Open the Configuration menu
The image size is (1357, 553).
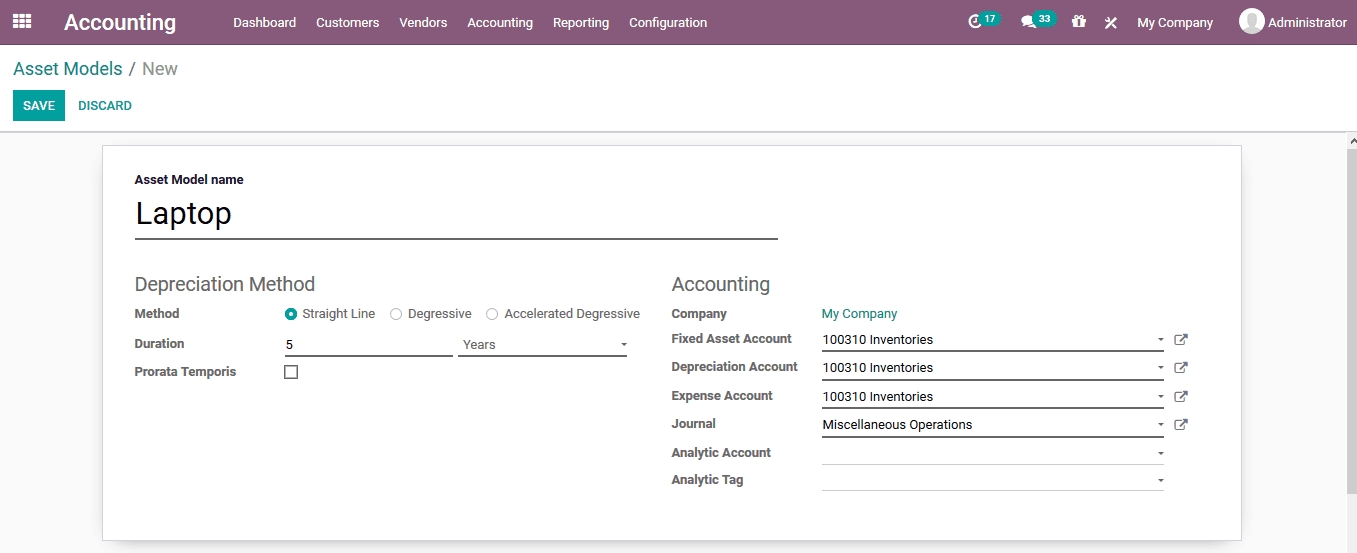[x=667, y=22]
